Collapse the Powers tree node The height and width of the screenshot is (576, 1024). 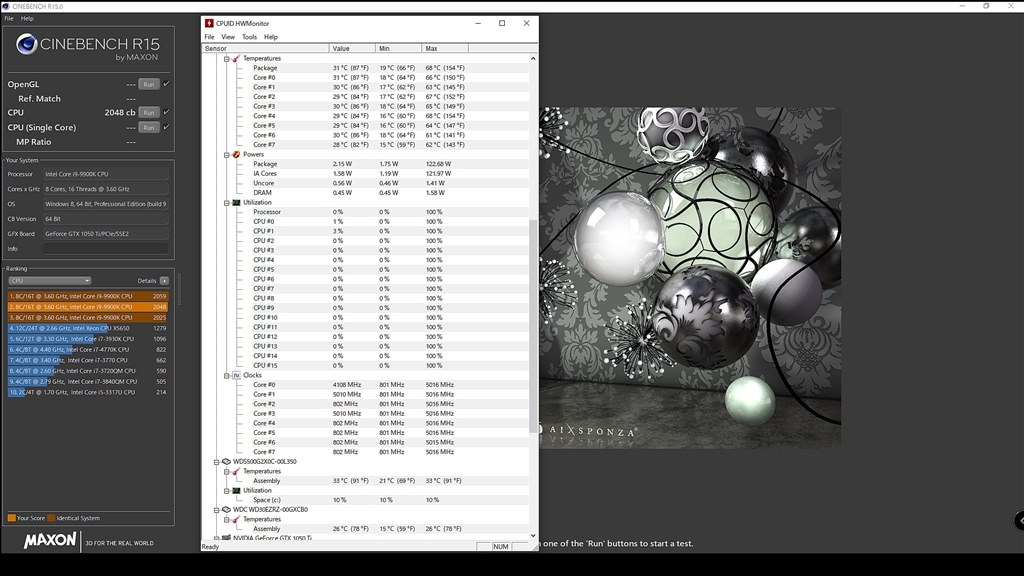coord(227,155)
